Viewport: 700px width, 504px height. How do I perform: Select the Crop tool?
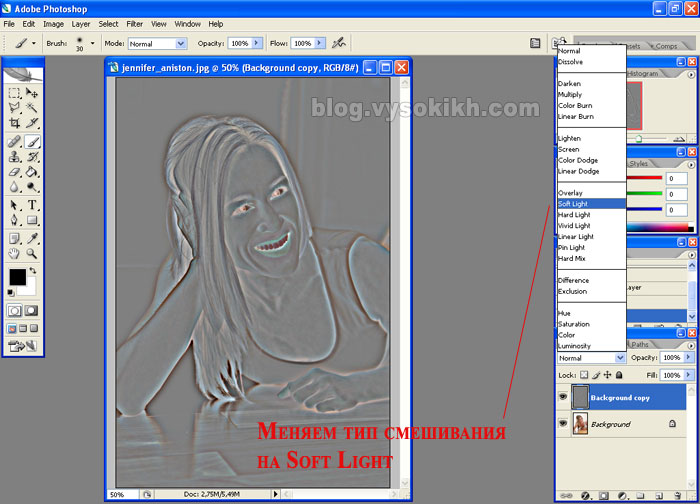pyautogui.click(x=14, y=123)
